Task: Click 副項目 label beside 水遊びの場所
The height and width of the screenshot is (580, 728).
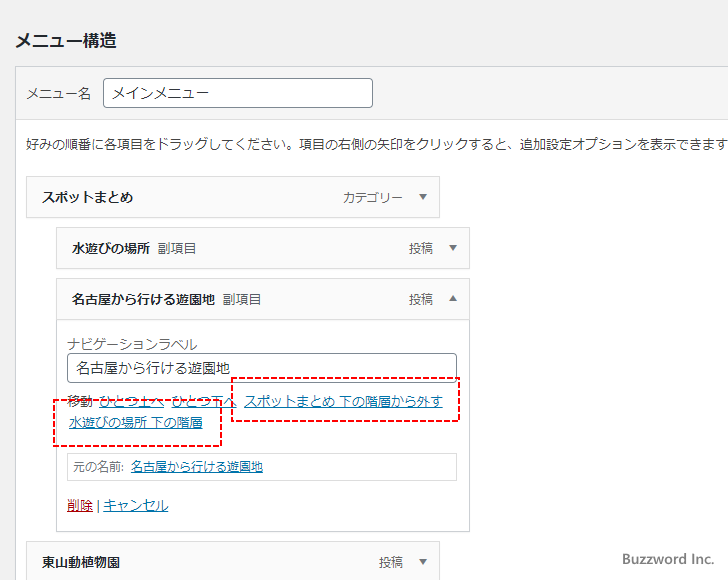Action: (177, 248)
